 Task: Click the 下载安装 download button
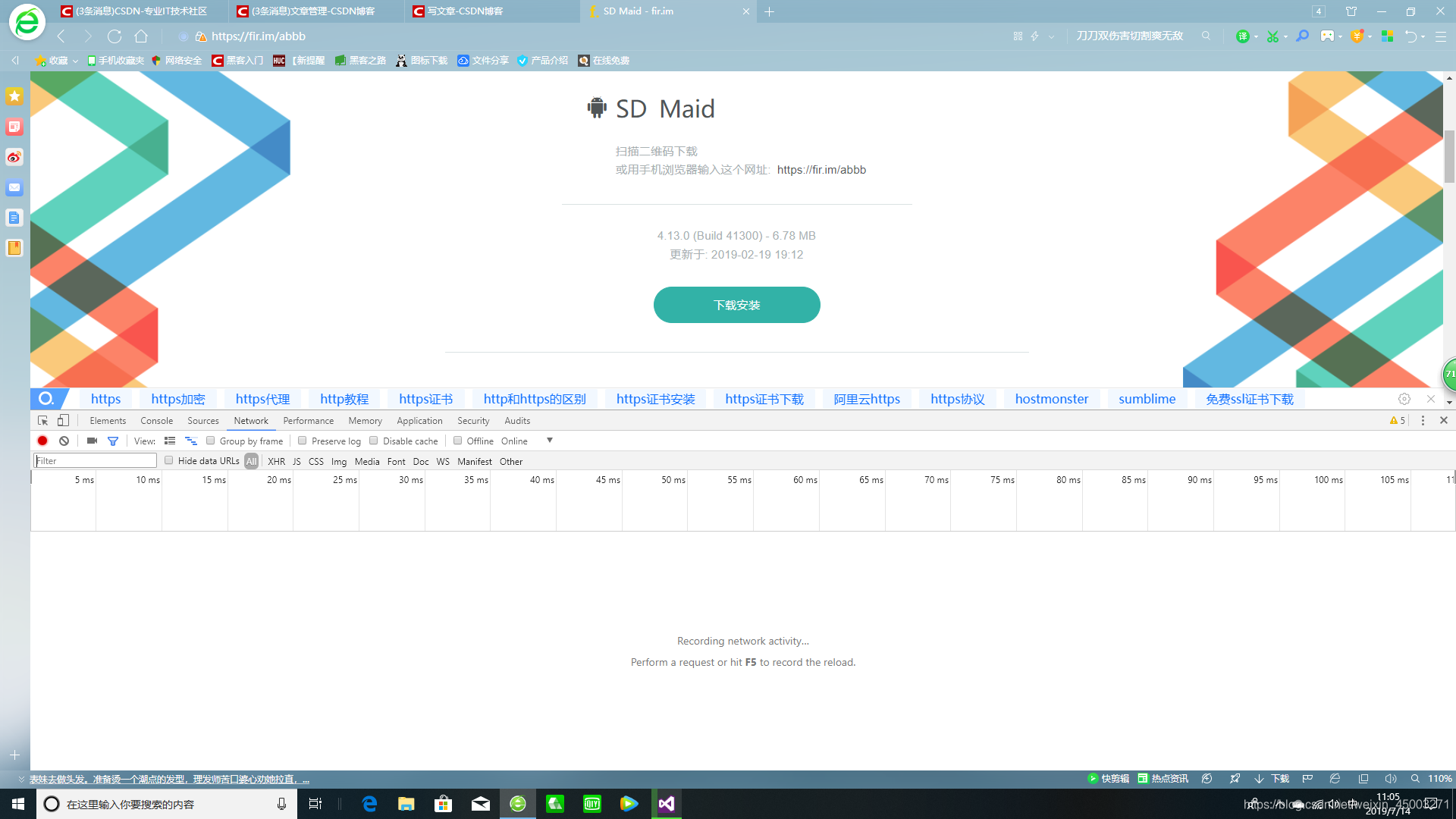737,305
